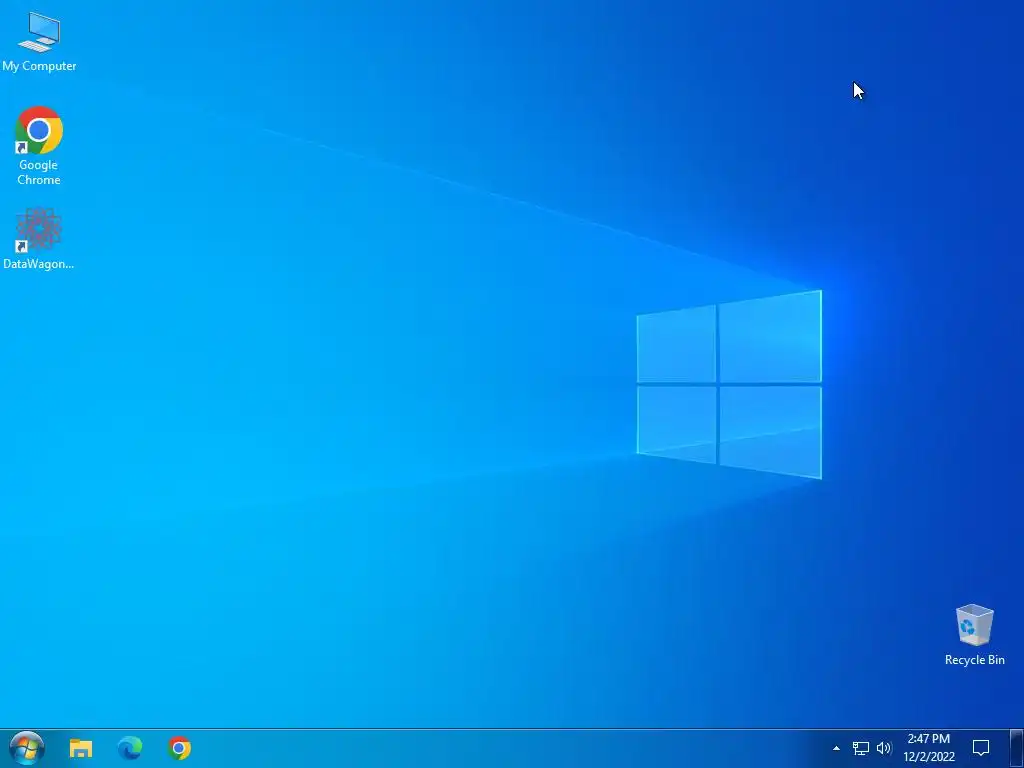Open the Start menu orb
Screen dimensions: 1024x768
point(27,748)
